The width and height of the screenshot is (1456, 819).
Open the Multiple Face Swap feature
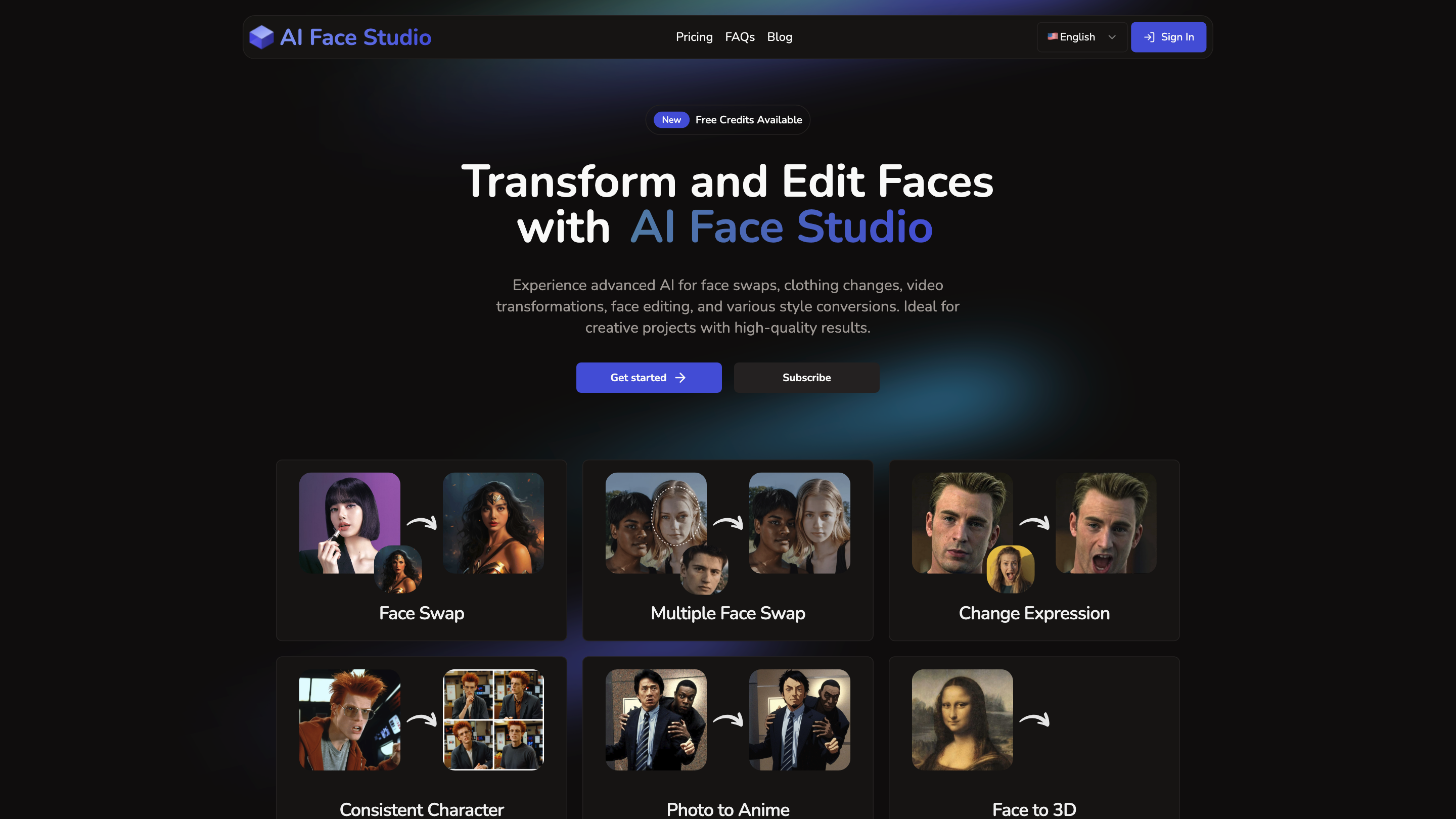(728, 550)
